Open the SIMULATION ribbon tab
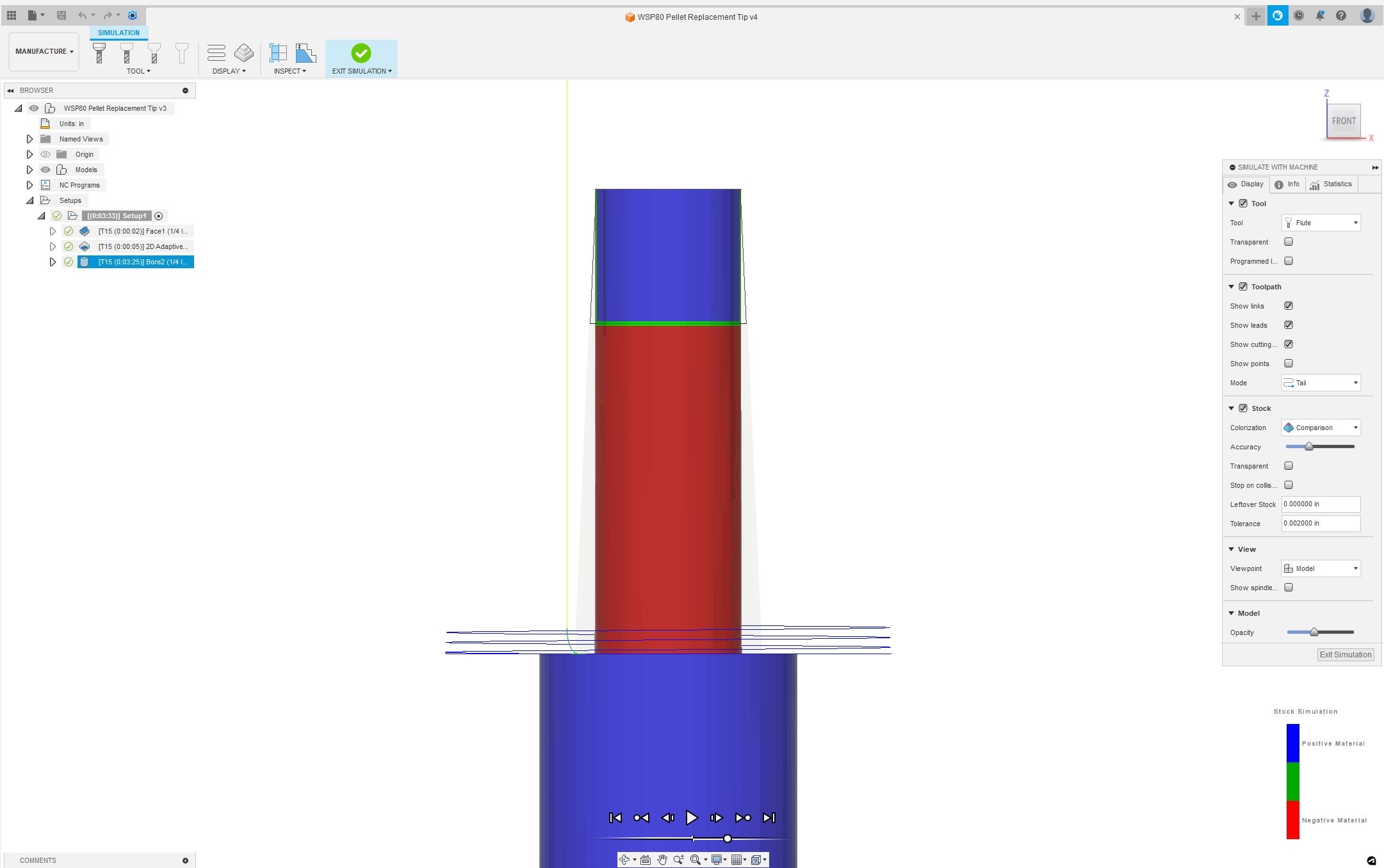 118,33
